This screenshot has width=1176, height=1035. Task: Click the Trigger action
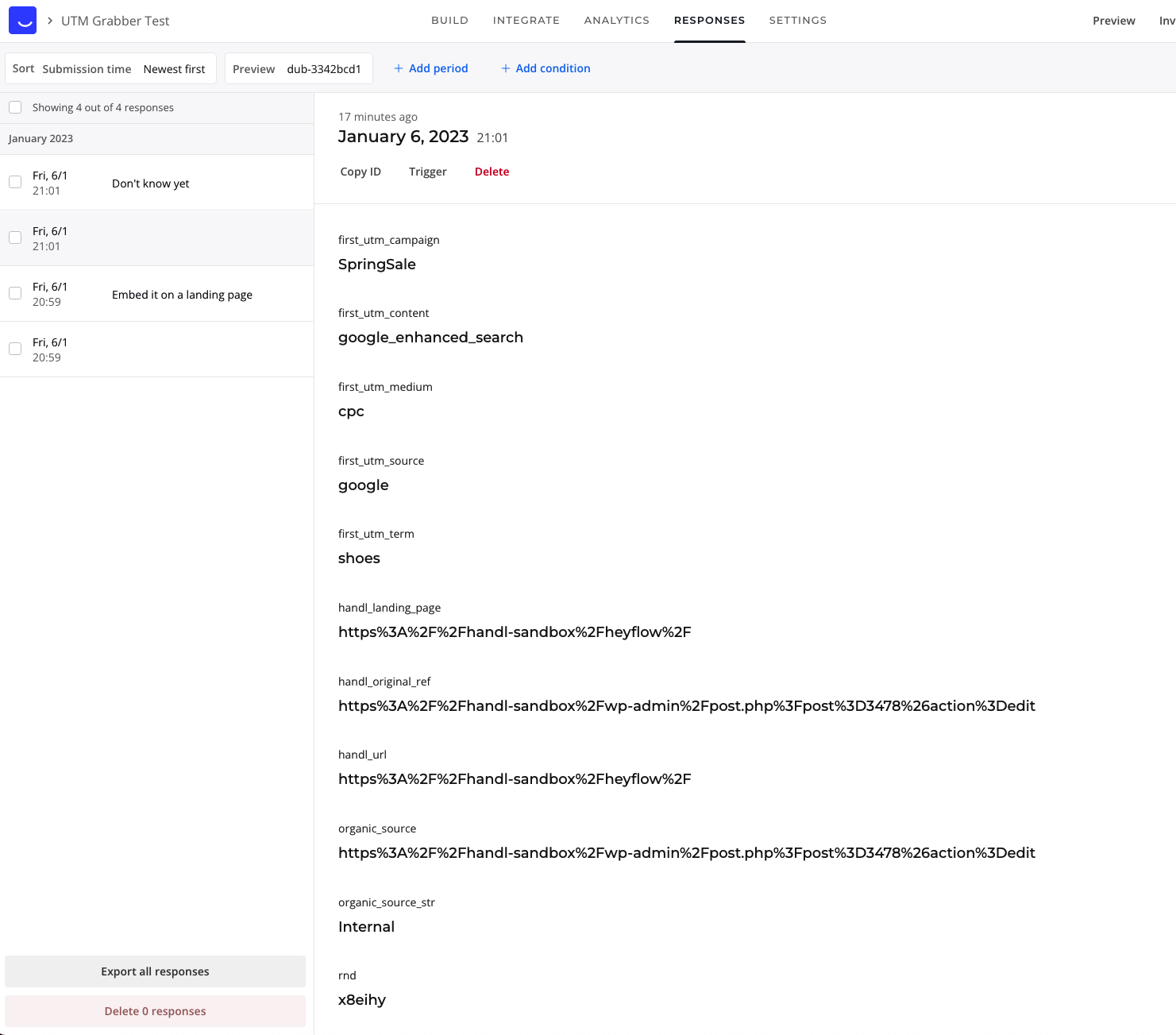427,172
